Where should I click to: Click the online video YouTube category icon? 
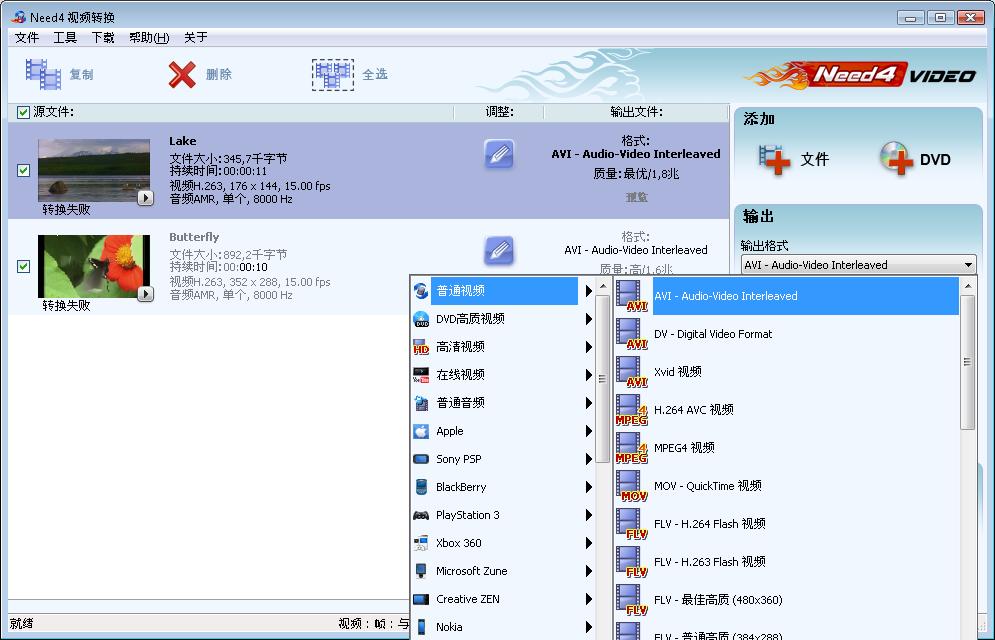pyautogui.click(x=421, y=375)
